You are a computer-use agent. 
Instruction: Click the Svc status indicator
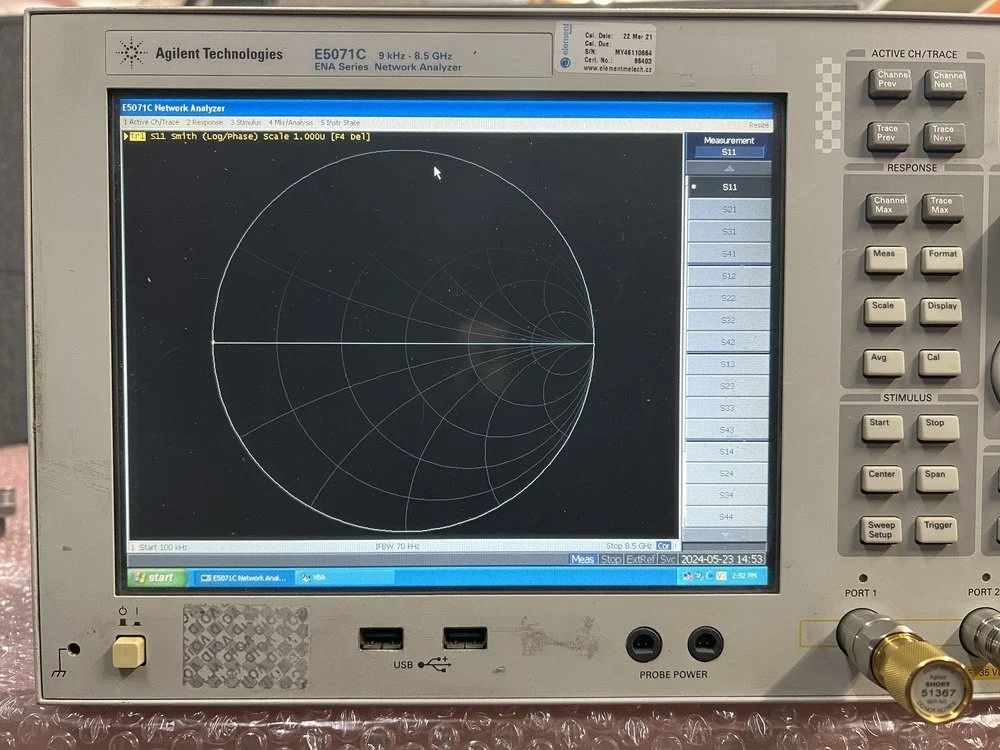click(x=667, y=559)
